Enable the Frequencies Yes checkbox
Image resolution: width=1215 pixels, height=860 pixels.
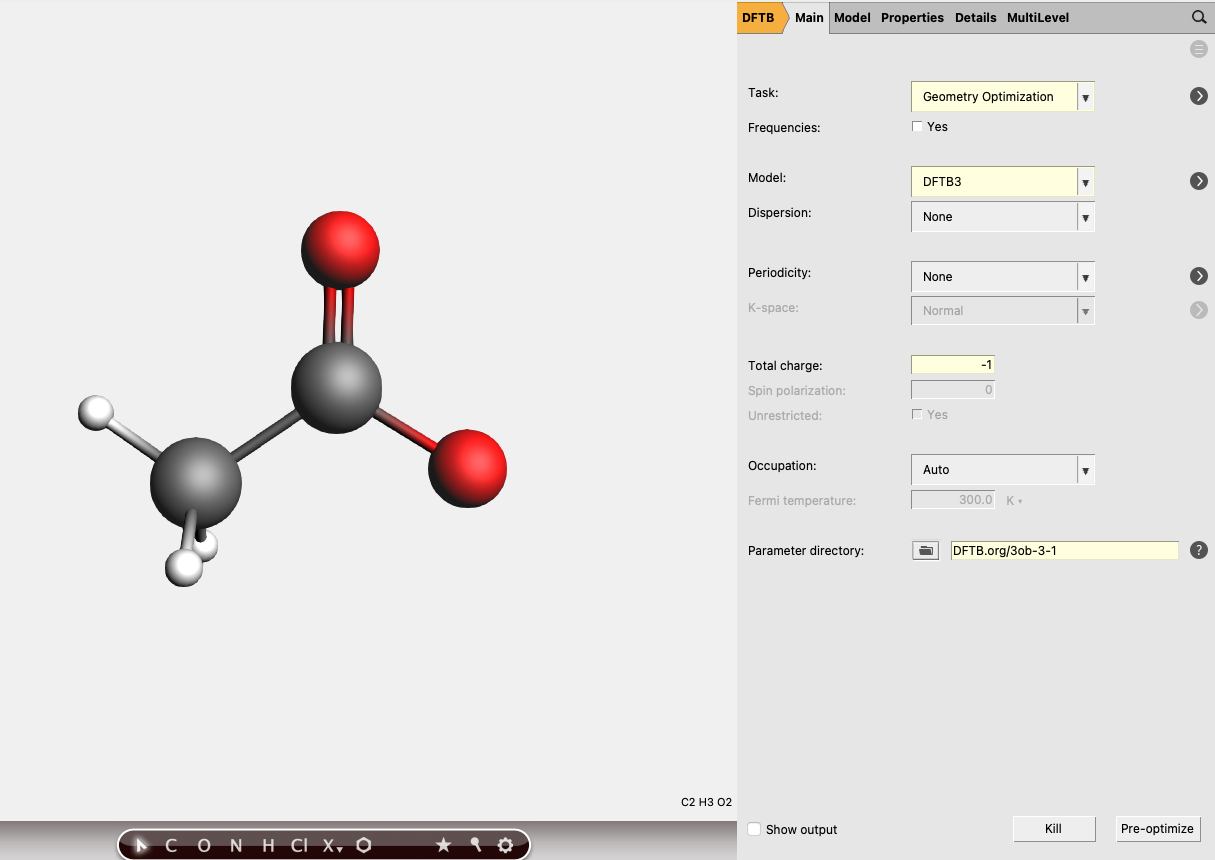coord(917,126)
